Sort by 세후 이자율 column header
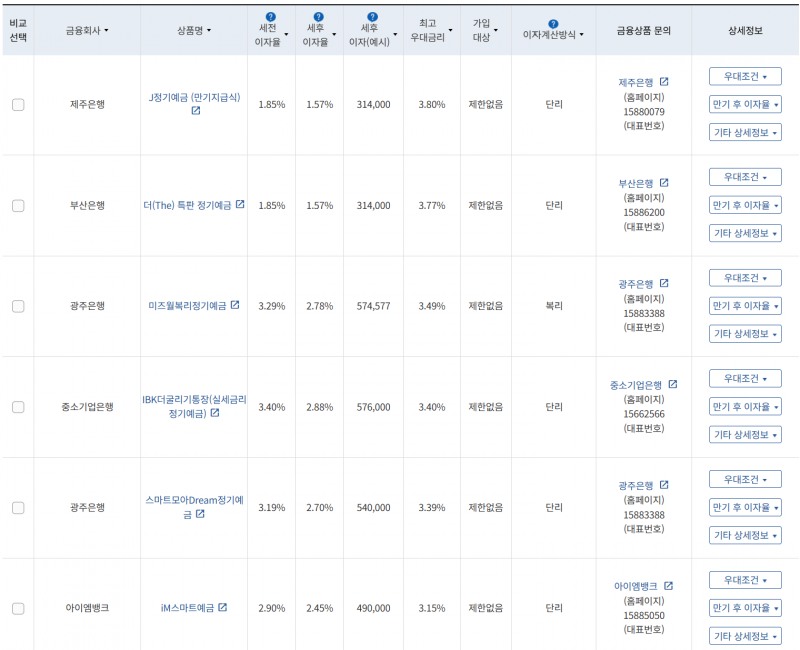 319,35
